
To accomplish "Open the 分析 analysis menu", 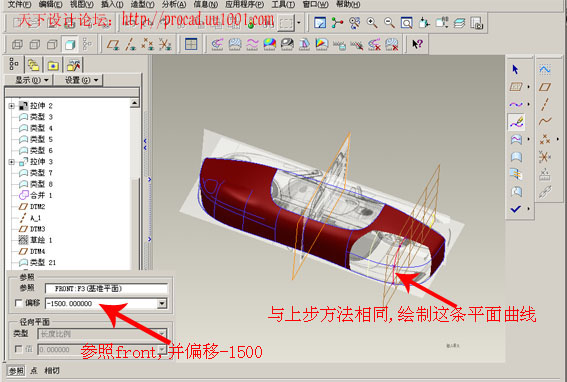I will click(x=174, y=4).
